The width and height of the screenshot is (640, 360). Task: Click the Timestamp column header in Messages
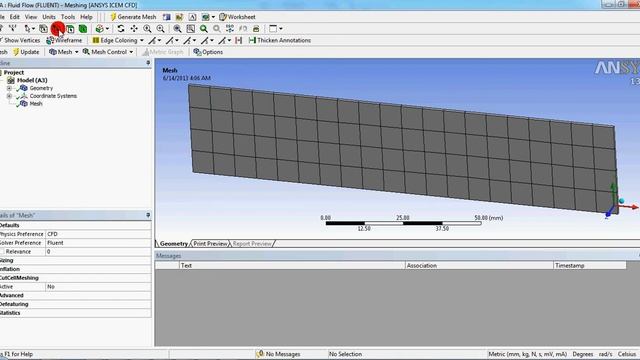(x=589, y=265)
